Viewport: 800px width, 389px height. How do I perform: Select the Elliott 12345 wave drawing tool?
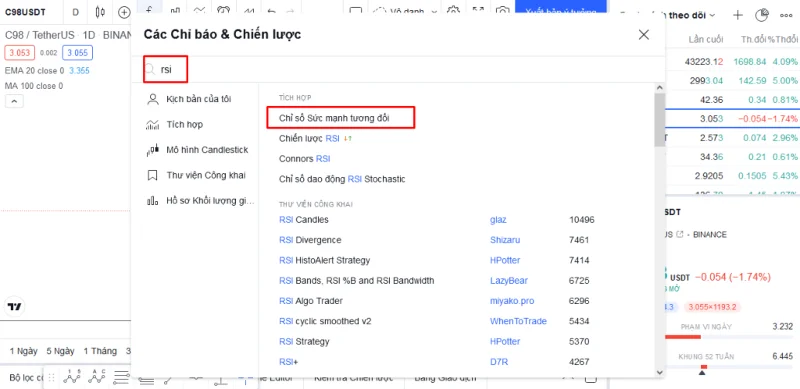click(x=72, y=377)
